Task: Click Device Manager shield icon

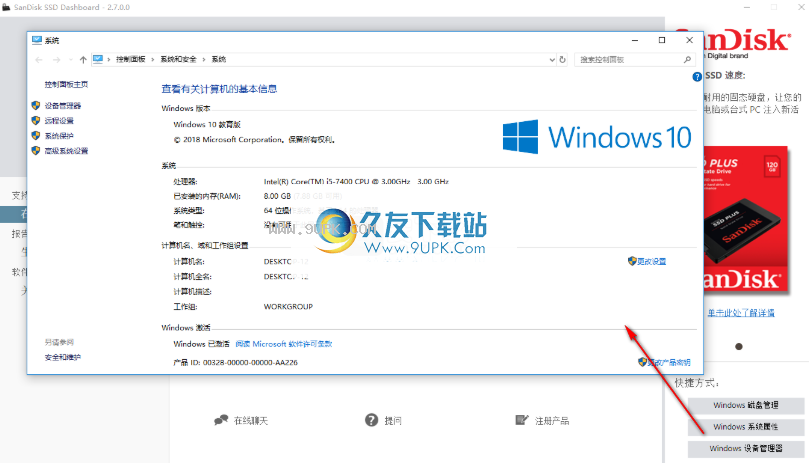Action: 36,105
